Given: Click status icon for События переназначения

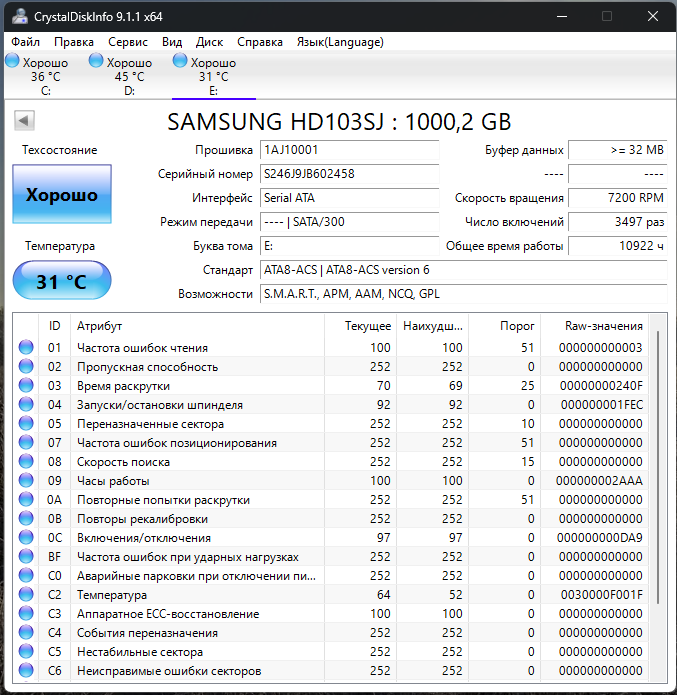Looking at the screenshot, I should point(26,633).
